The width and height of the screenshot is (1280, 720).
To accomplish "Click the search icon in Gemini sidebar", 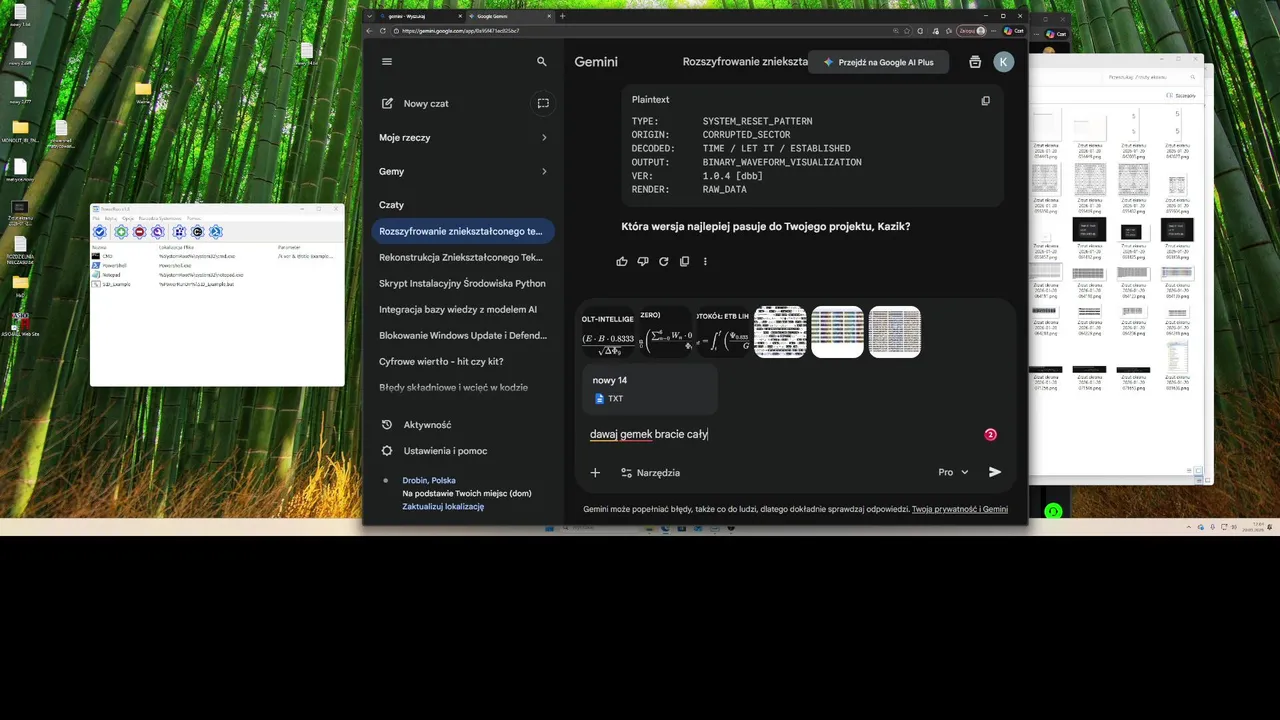I will (x=542, y=61).
